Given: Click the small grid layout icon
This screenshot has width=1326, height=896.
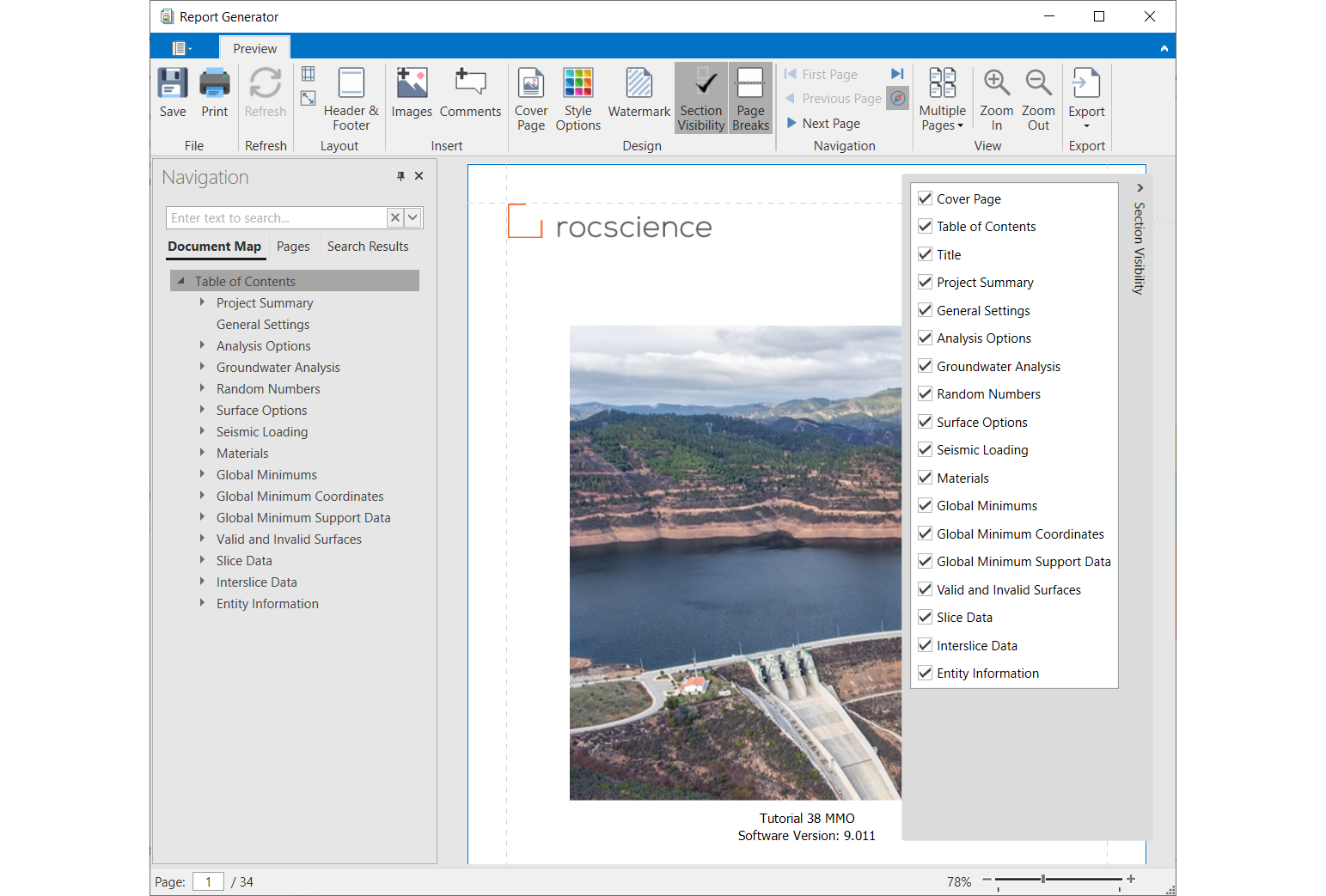Looking at the screenshot, I should pos(308,74).
